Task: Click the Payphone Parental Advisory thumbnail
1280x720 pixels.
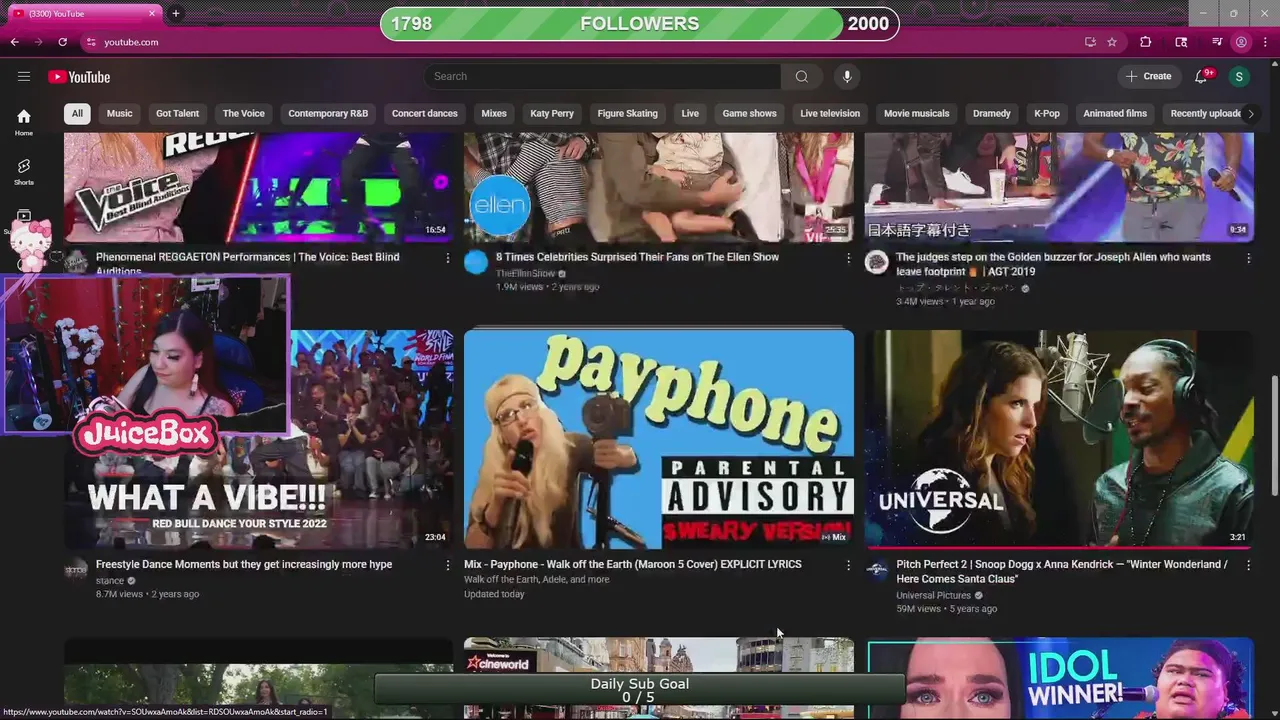Action: (659, 439)
